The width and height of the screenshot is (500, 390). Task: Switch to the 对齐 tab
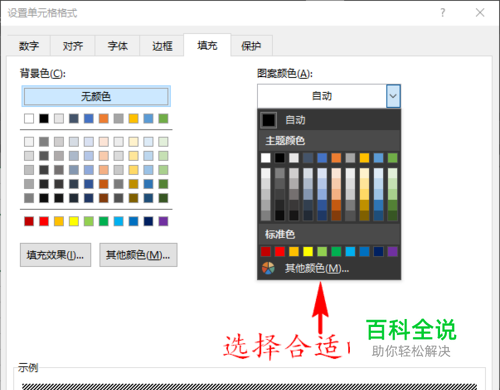click(73, 46)
